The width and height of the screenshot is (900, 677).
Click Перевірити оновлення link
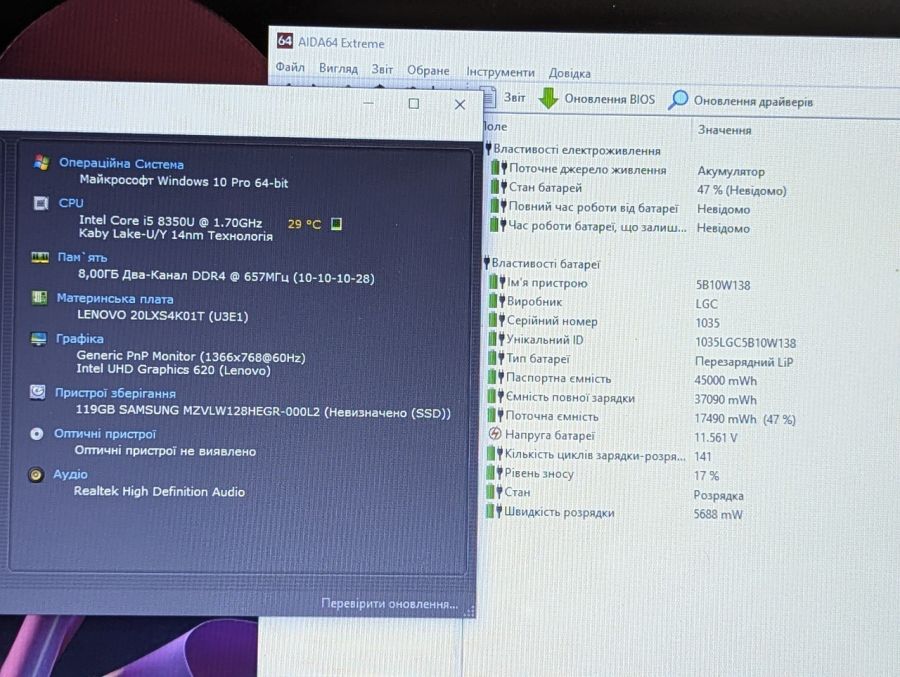click(x=389, y=604)
